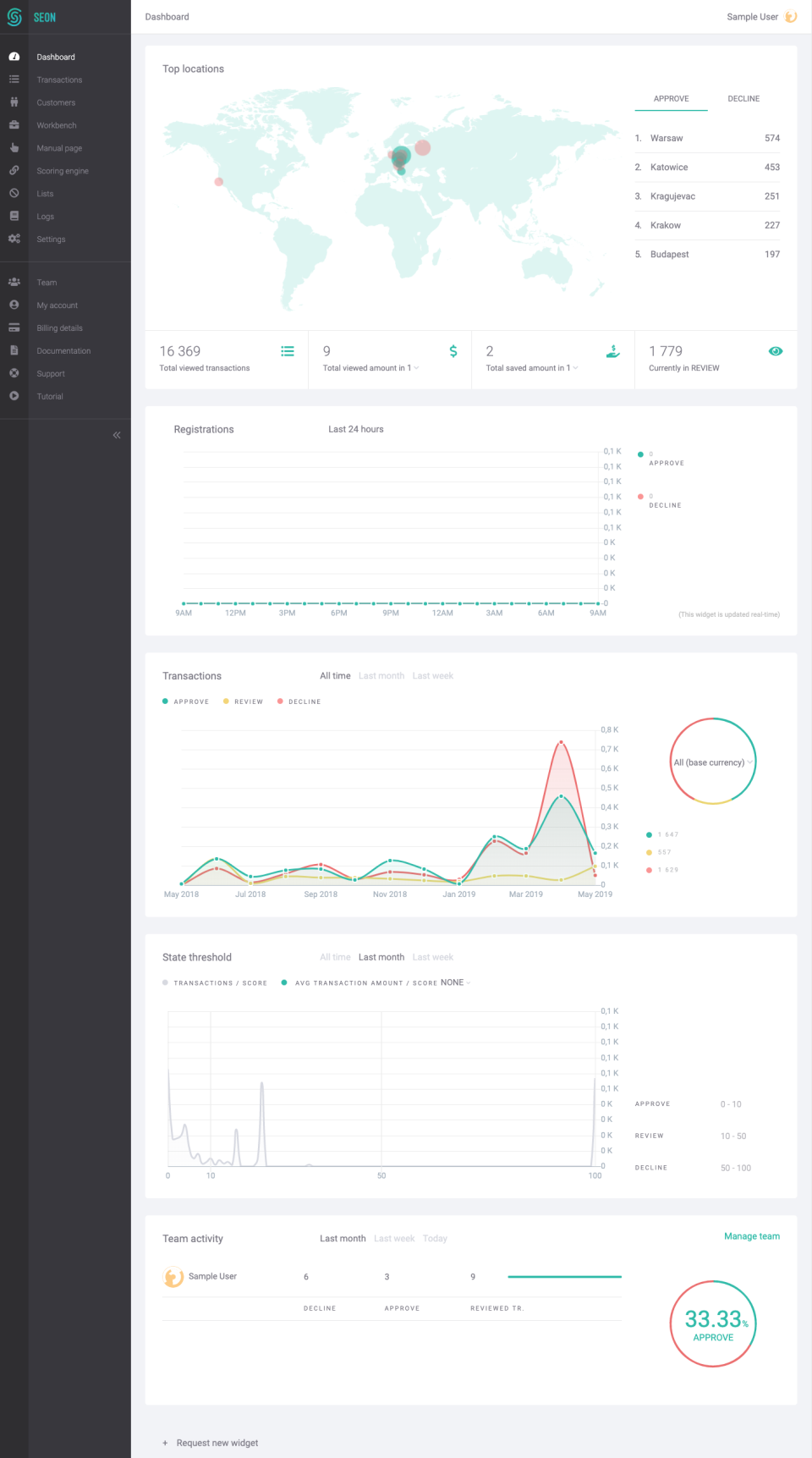Open Settings gears icon in sidebar
812x1458 pixels.
pyautogui.click(x=14, y=239)
